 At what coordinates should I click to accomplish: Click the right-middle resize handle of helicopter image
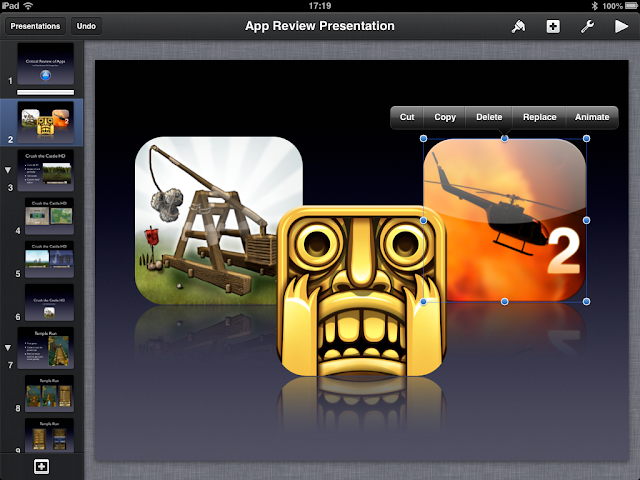pos(587,220)
